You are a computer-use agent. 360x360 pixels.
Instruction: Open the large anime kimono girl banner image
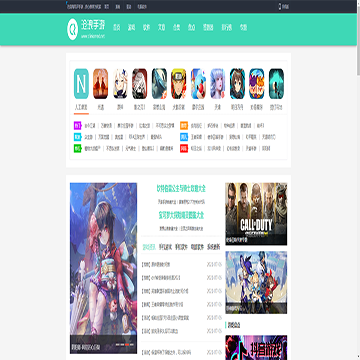pyautogui.click(x=103, y=268)
